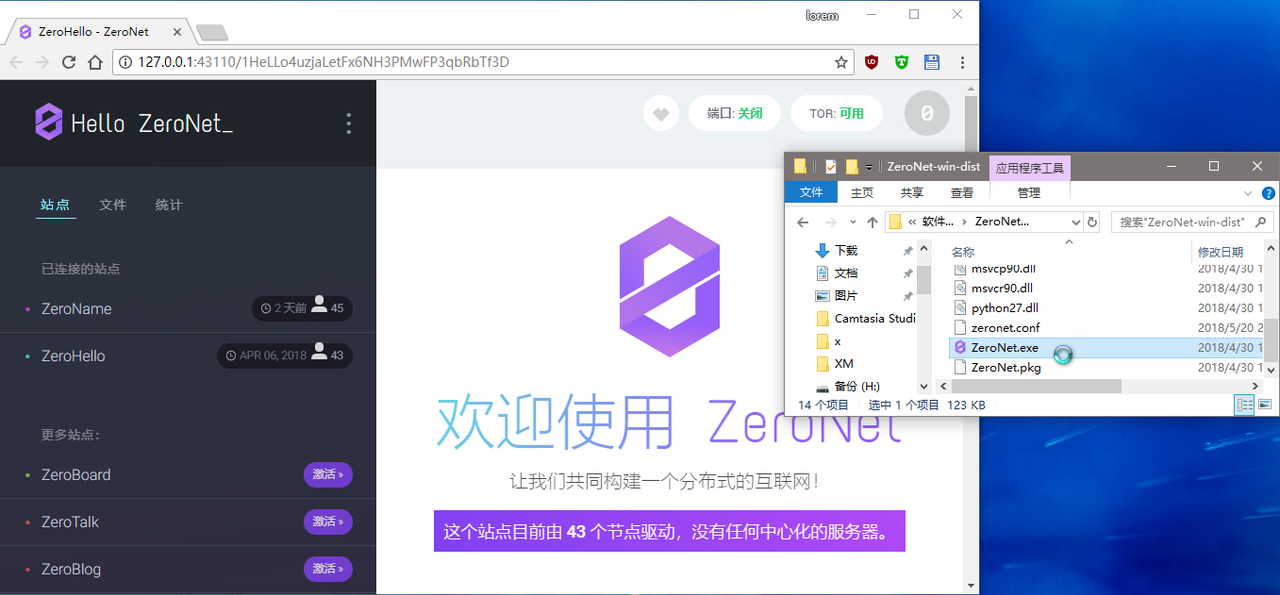The image size is (1280, 595).
Task: Expand the address bar history dropdown
Action: click(1075, 222)
